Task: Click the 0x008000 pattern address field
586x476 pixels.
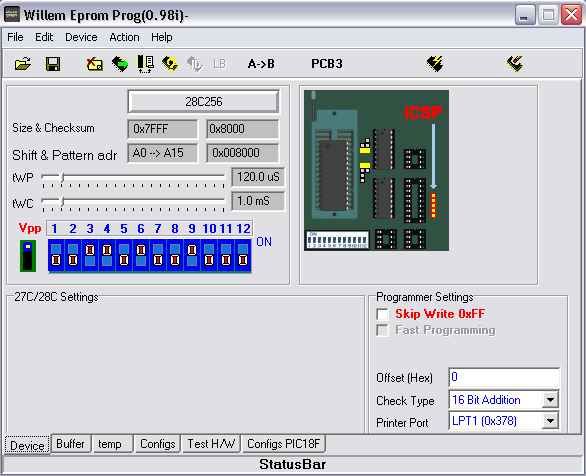Action: (243, 153)
